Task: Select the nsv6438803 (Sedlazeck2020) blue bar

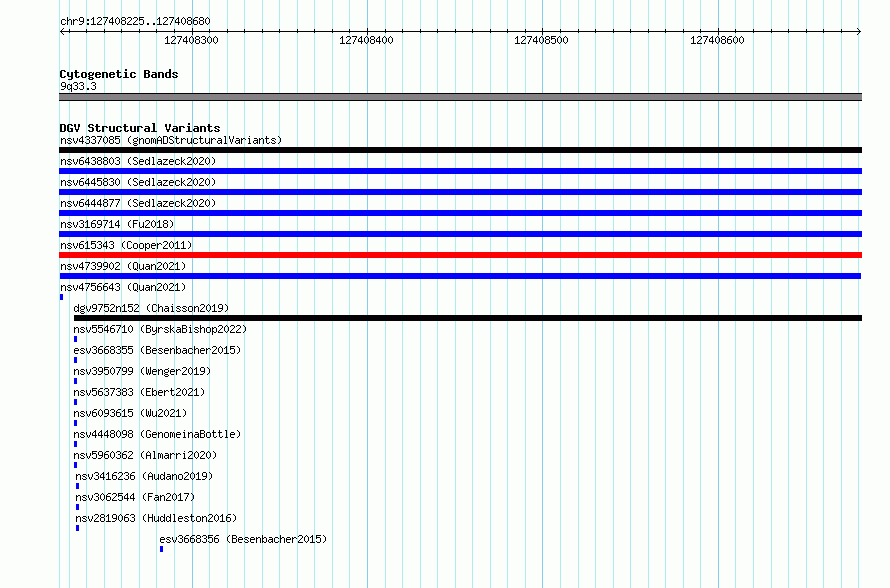Action: pos(460,171)
